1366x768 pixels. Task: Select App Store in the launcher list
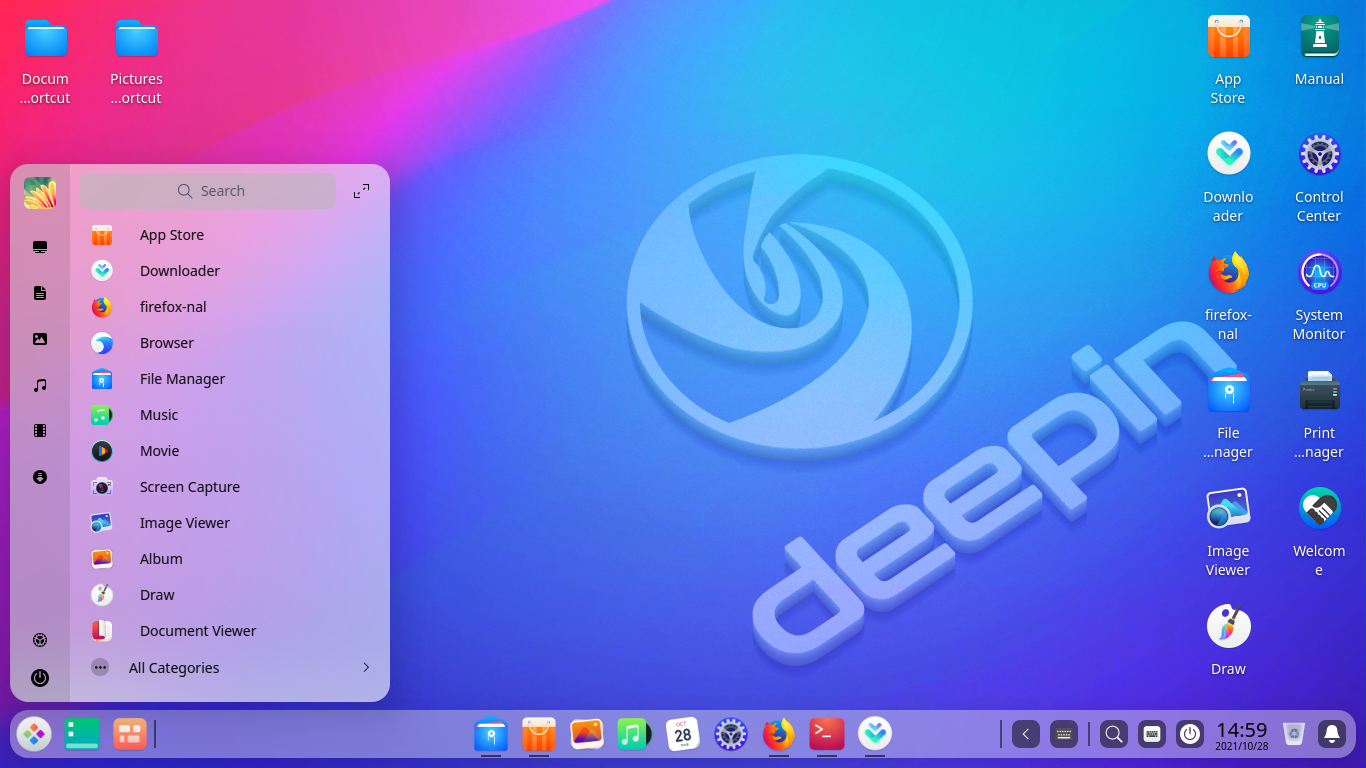[x=230, y=235]
